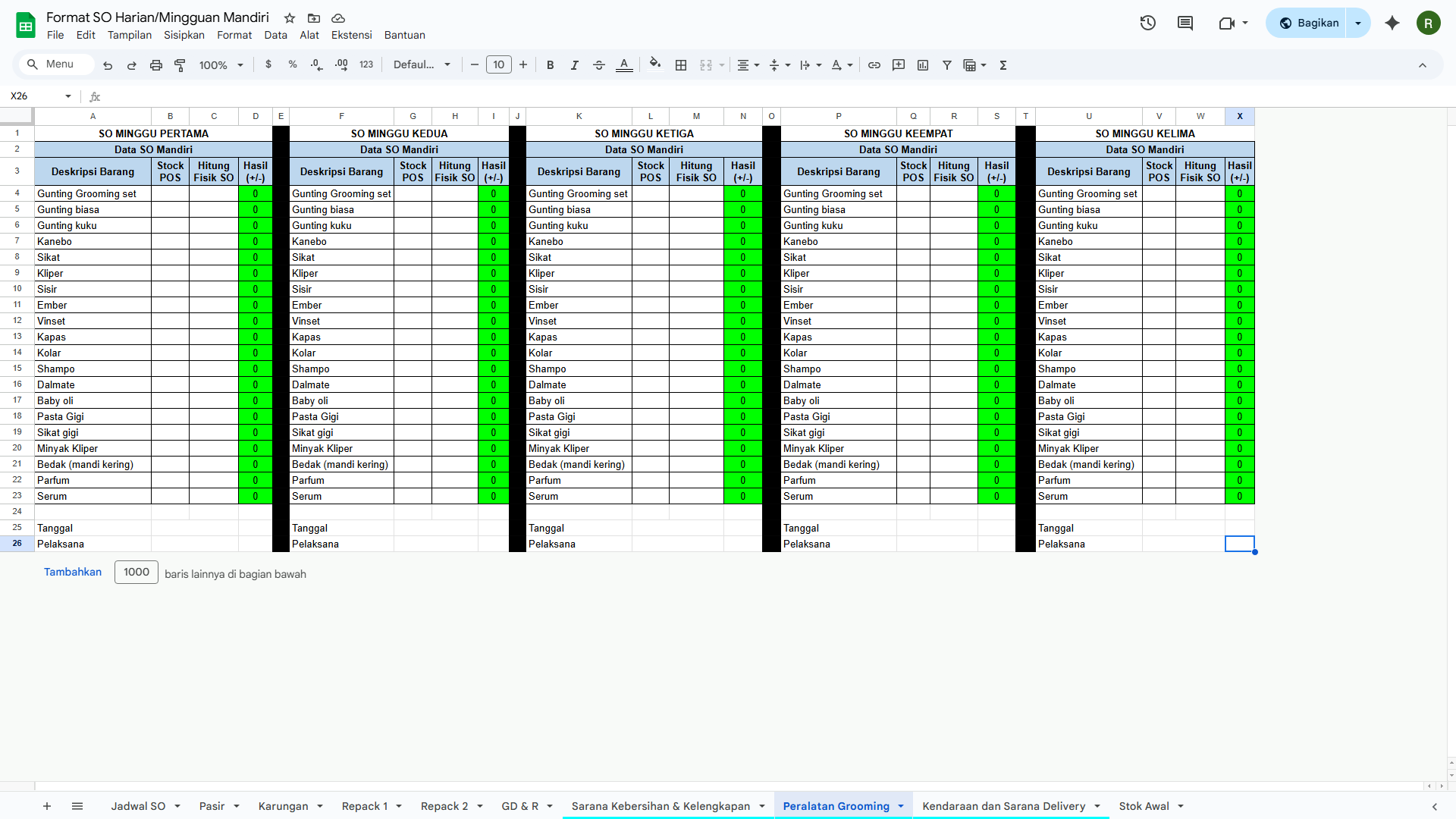Image resolution: width=1456 pixels, height=819 pixels.
Task: Open the Sisipkan menu
Action: (x=184, y=35)
